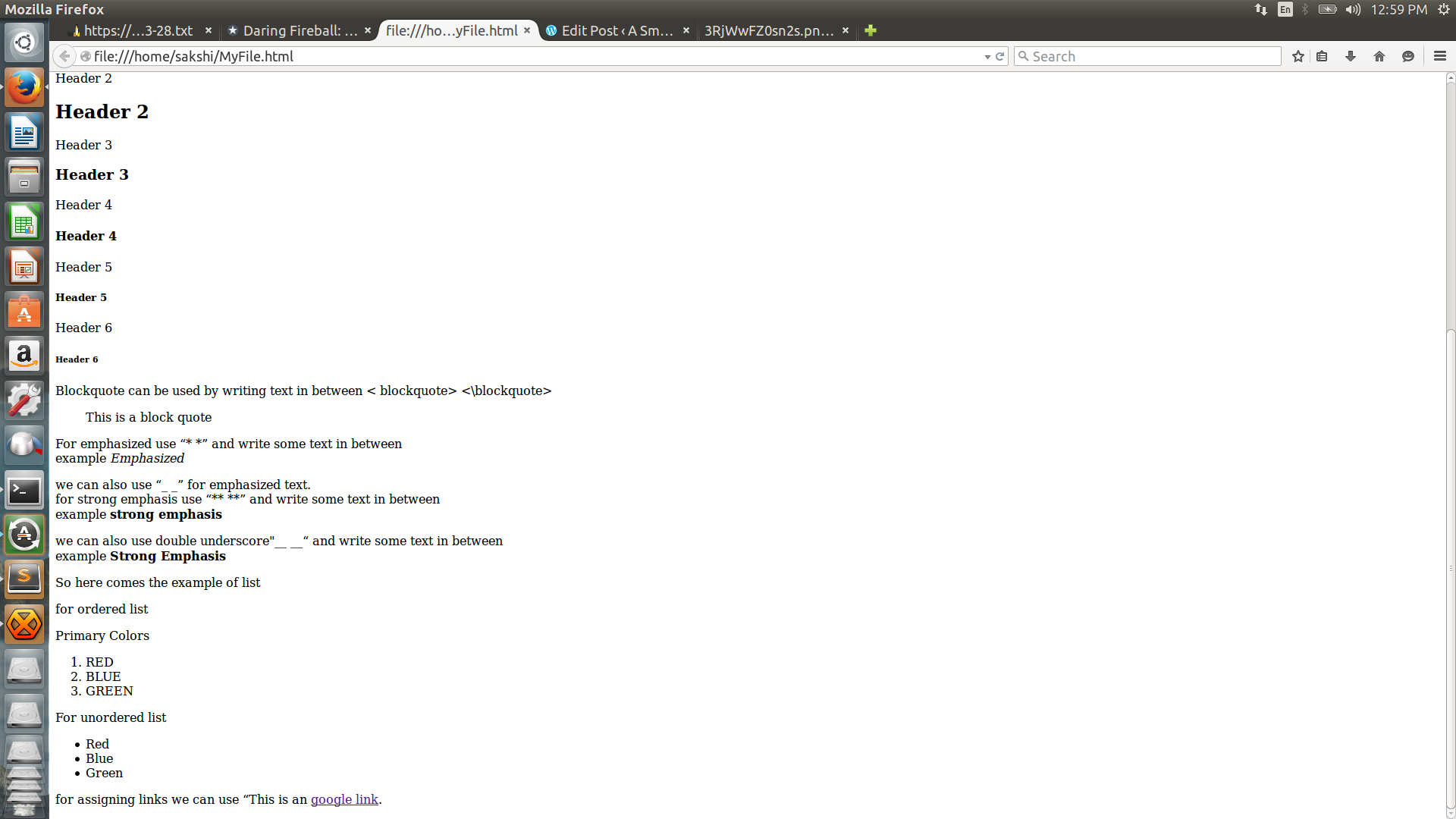
Task: Open the network indicator in top panel
Action: (1261, 9)
